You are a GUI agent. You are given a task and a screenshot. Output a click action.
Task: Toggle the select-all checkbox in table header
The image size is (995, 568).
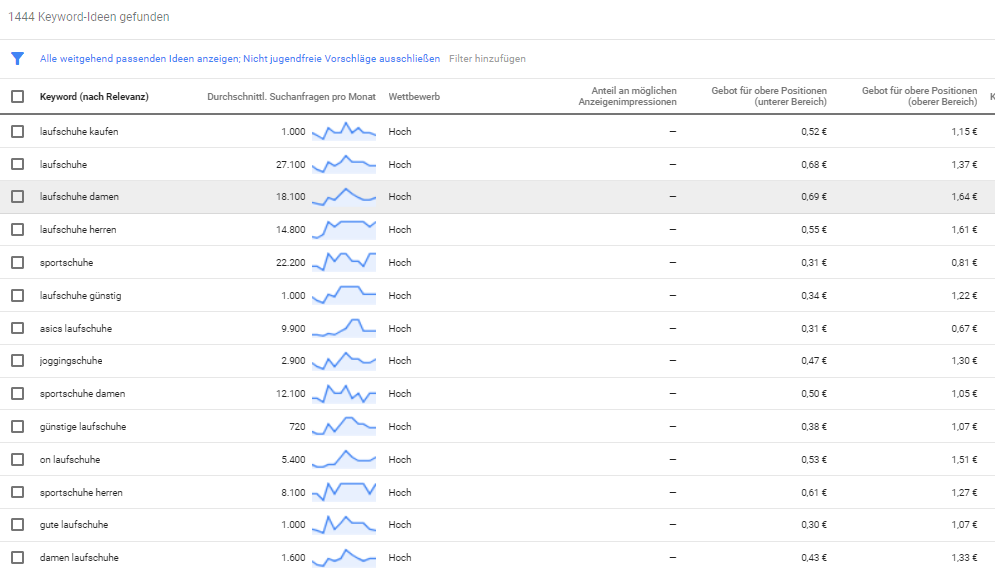pyautogui.click(x=17, y=97)
